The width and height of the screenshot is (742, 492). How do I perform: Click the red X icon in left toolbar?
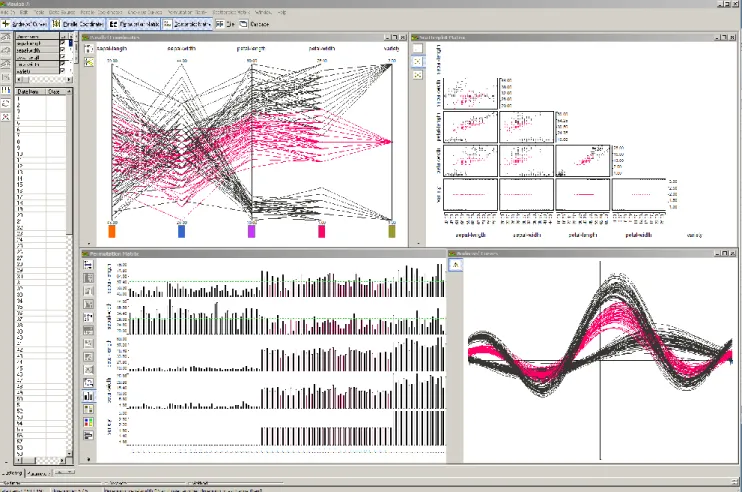[6, 116]
